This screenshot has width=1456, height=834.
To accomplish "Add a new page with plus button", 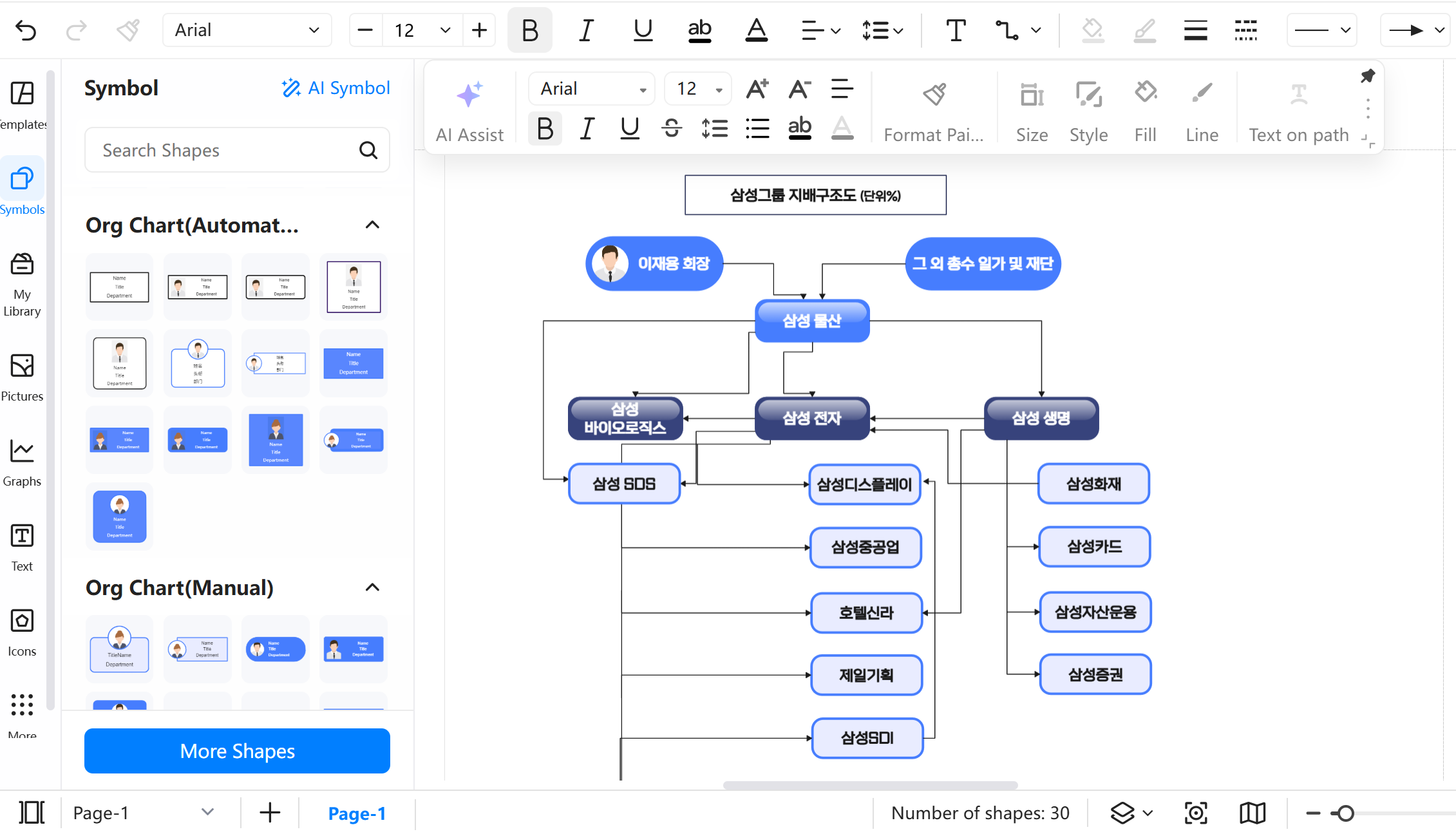I will (x=270, y=813).
